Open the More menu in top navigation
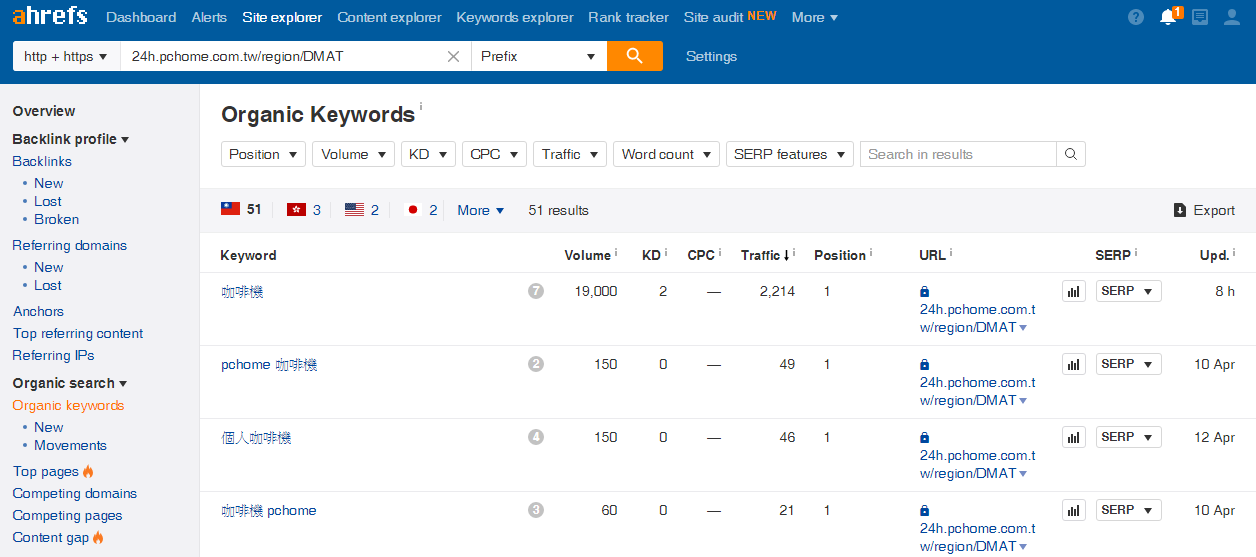 point(815,17)
